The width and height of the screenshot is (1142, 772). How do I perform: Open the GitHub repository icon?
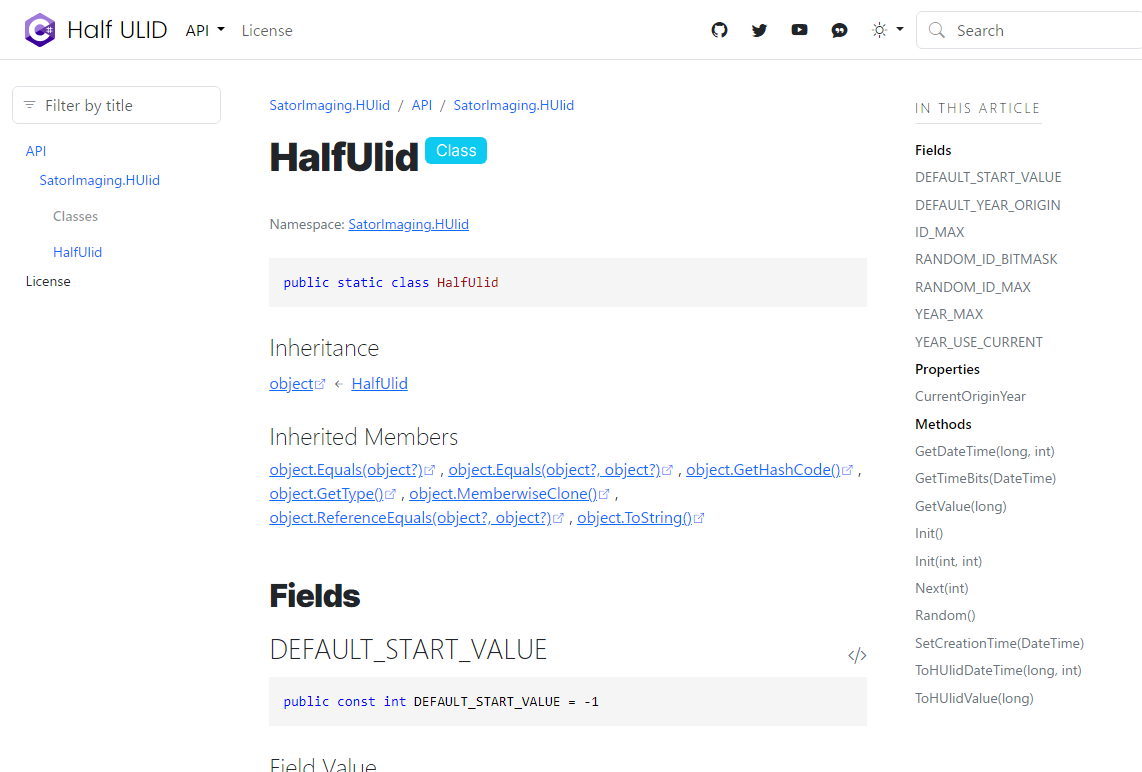click(x=720, y=30)
